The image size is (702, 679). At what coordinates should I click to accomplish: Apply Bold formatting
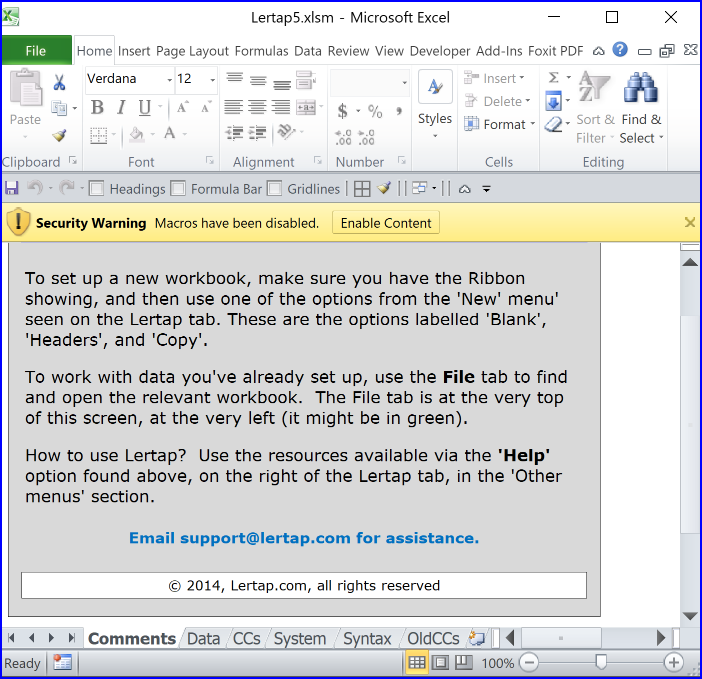(x=97, y=108)
